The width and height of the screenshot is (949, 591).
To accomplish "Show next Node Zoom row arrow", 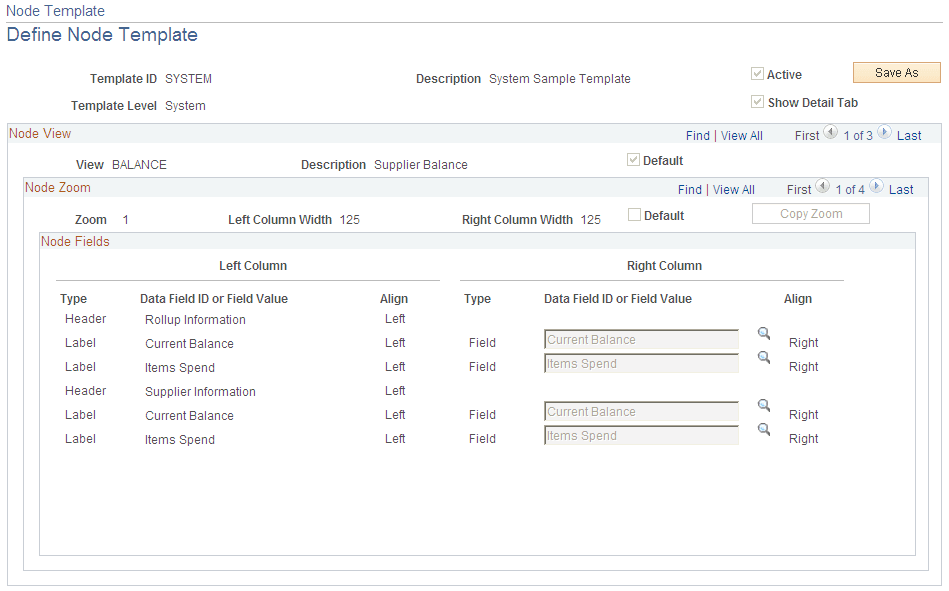I will 876,188.
